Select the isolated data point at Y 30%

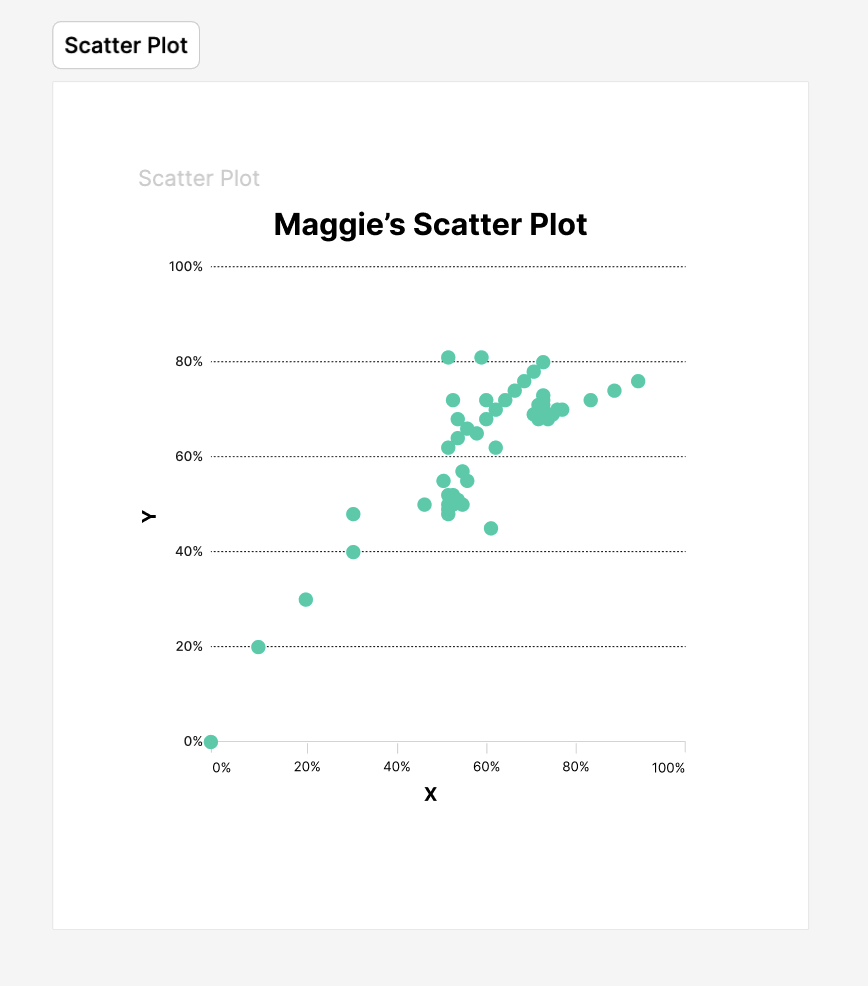click(306, 600)
